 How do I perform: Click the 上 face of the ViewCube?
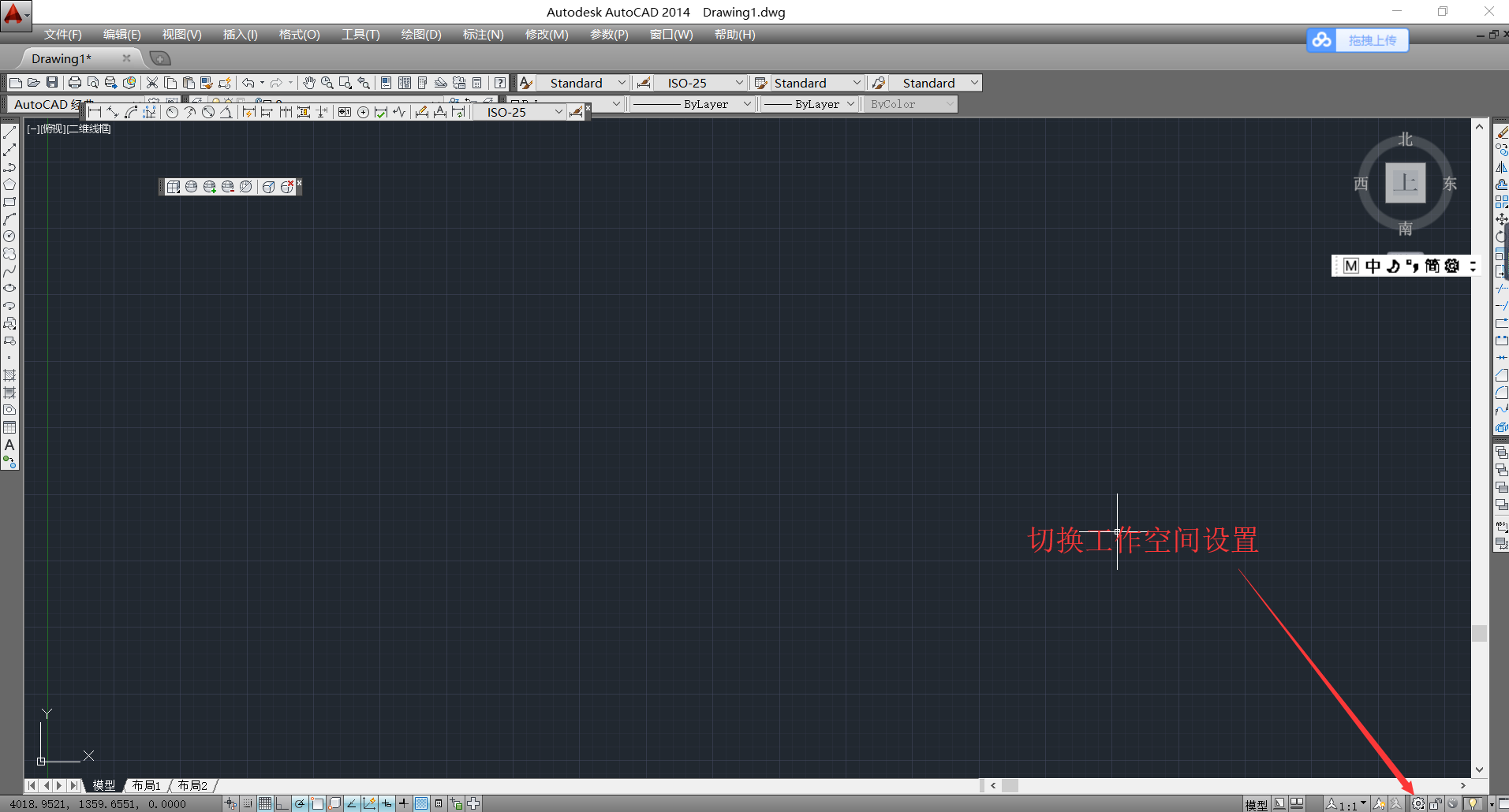pos(1405,183)
